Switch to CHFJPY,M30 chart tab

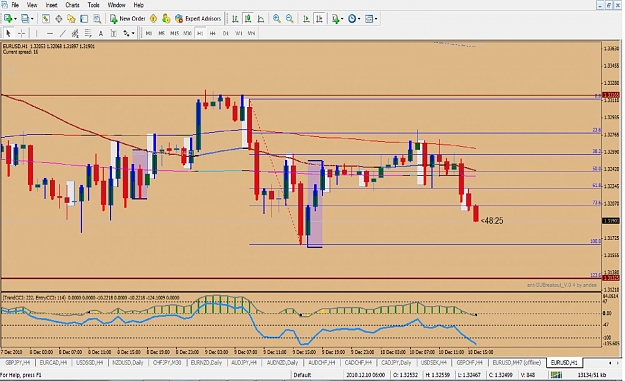coord(167,363)
